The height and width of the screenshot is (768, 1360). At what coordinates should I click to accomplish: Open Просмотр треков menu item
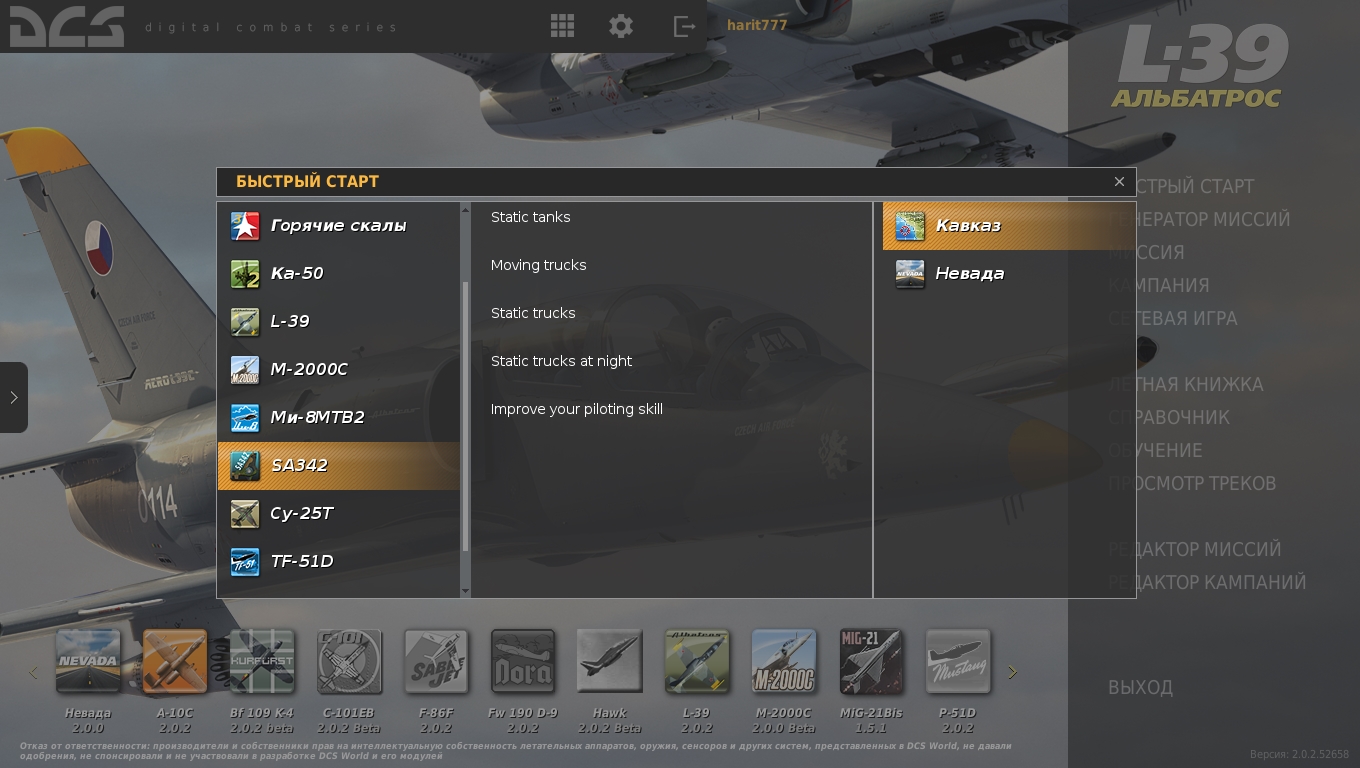[x=1192, y=483]
